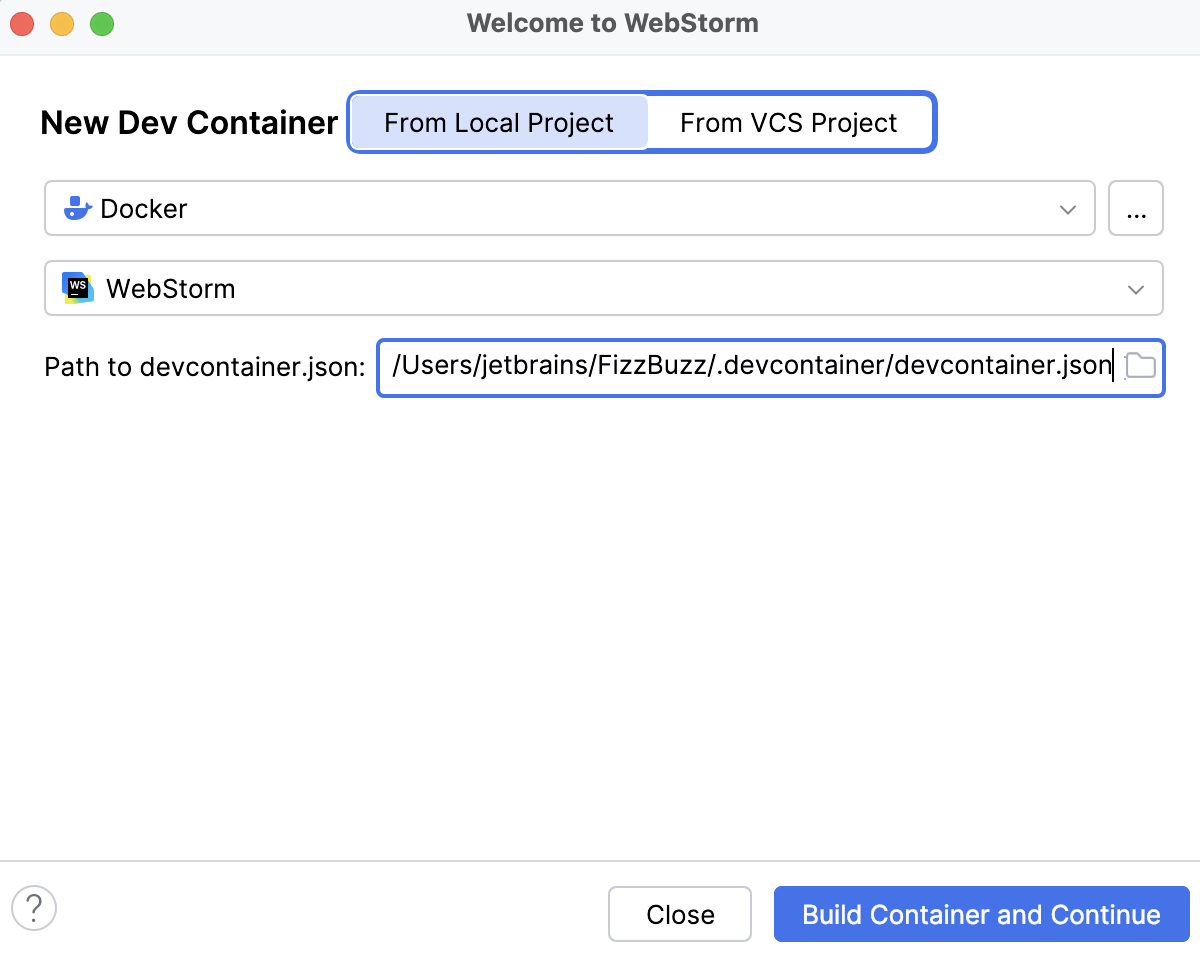This screenshot has width=1200, height=960.
Task: Open the Docker backend dropdown
Action: [570, 208]
